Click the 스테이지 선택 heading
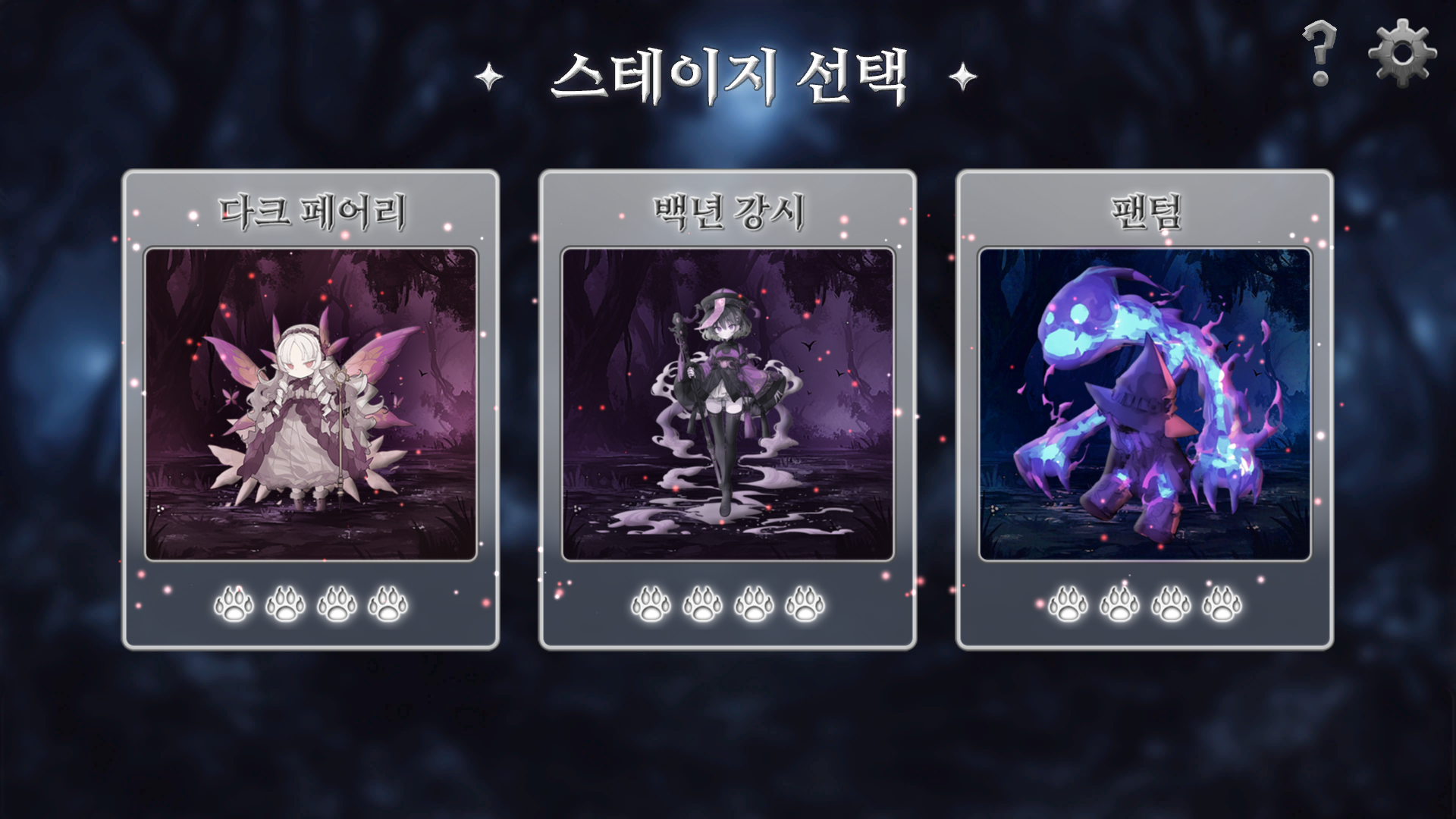The image size is (1456, 819). pyautogui.click(x=729, y=77)
